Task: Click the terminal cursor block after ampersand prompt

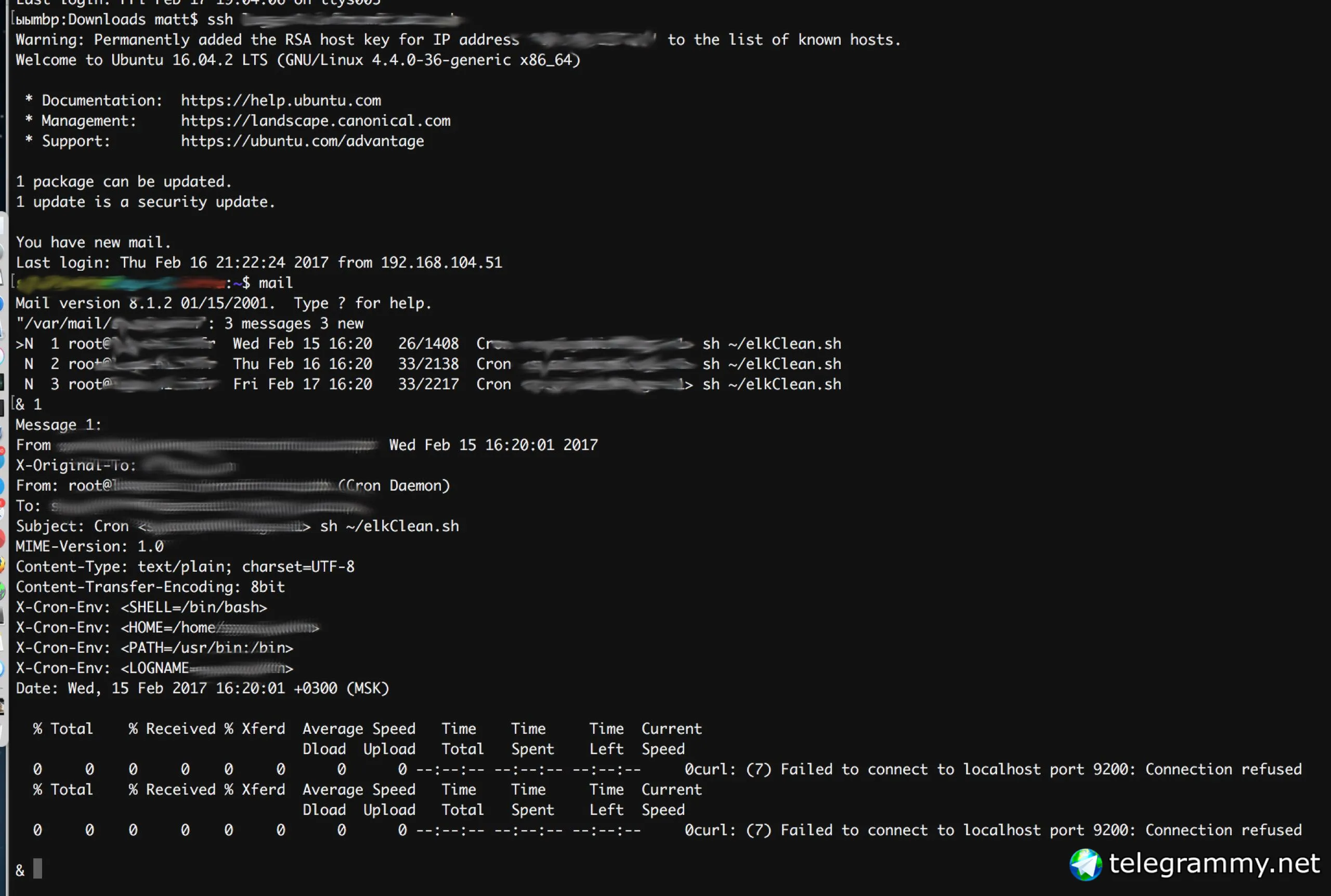Action: pos(38,868)
